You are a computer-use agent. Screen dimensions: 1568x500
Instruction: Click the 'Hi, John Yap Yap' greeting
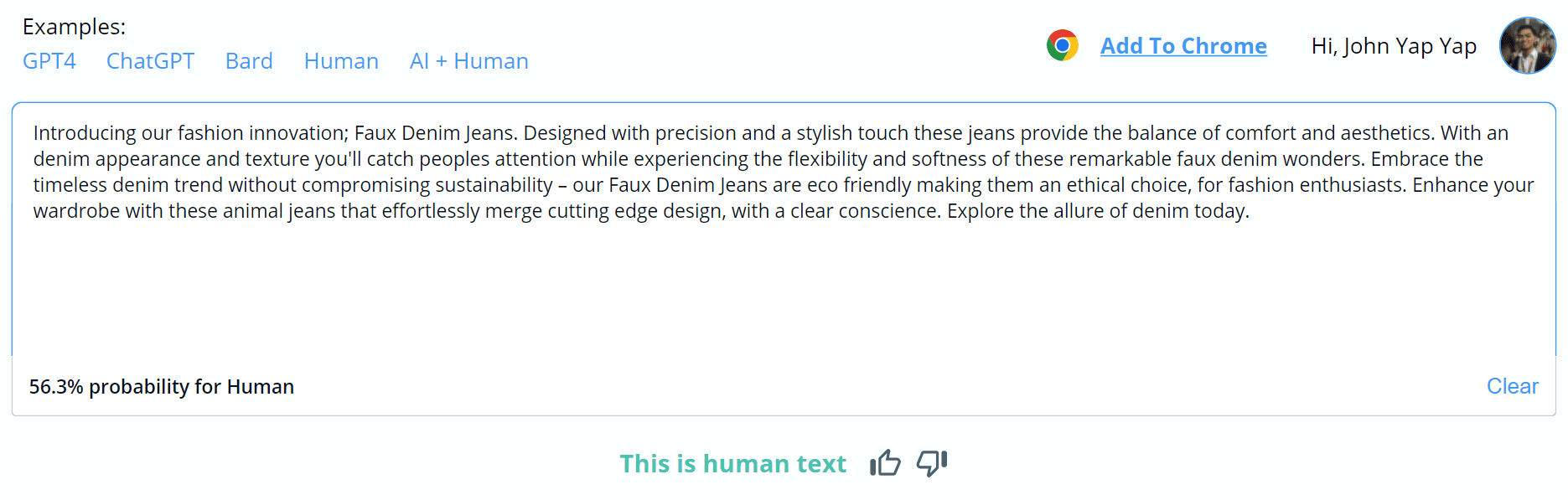1394,46
